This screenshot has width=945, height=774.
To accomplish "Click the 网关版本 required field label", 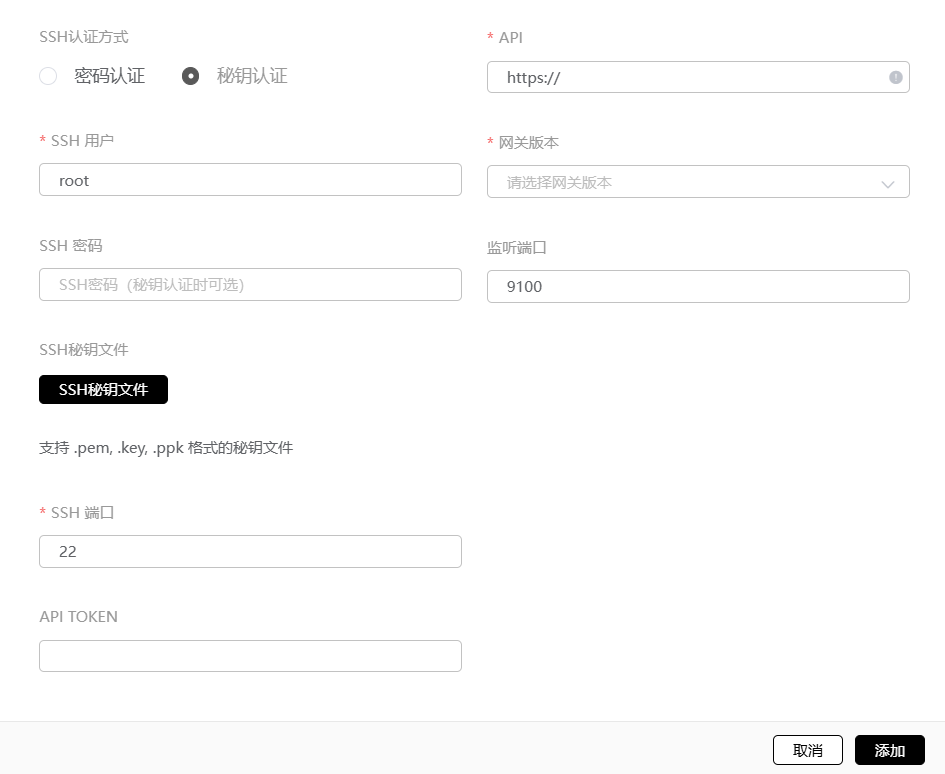I will point(528,143).
